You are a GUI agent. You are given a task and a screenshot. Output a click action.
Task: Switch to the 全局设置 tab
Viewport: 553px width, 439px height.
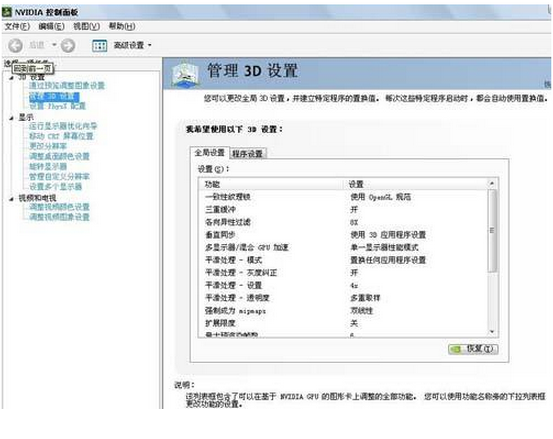pos(209,153)
